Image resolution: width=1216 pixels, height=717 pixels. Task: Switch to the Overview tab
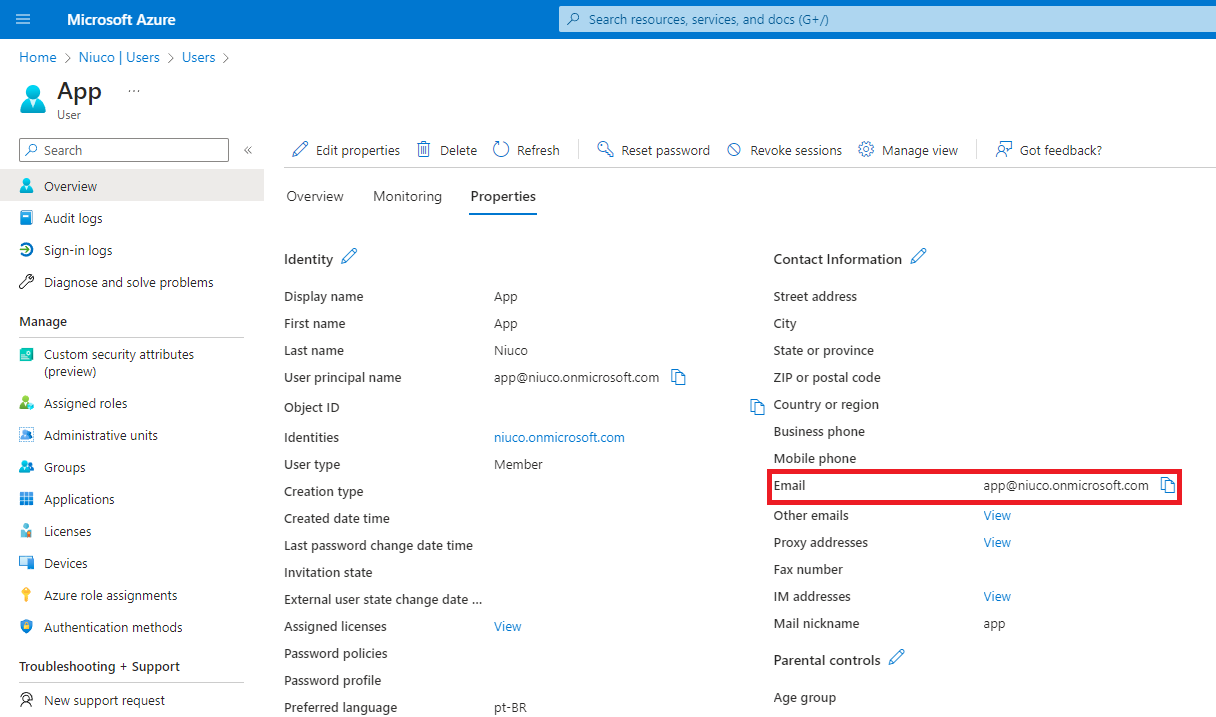click(x=315, y=196)
